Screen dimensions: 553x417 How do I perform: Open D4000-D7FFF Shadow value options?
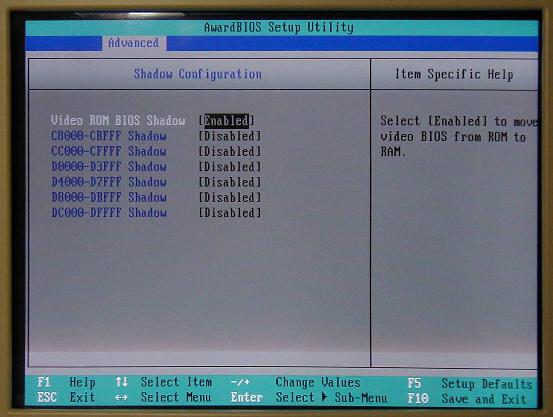(x=230, y=182)
